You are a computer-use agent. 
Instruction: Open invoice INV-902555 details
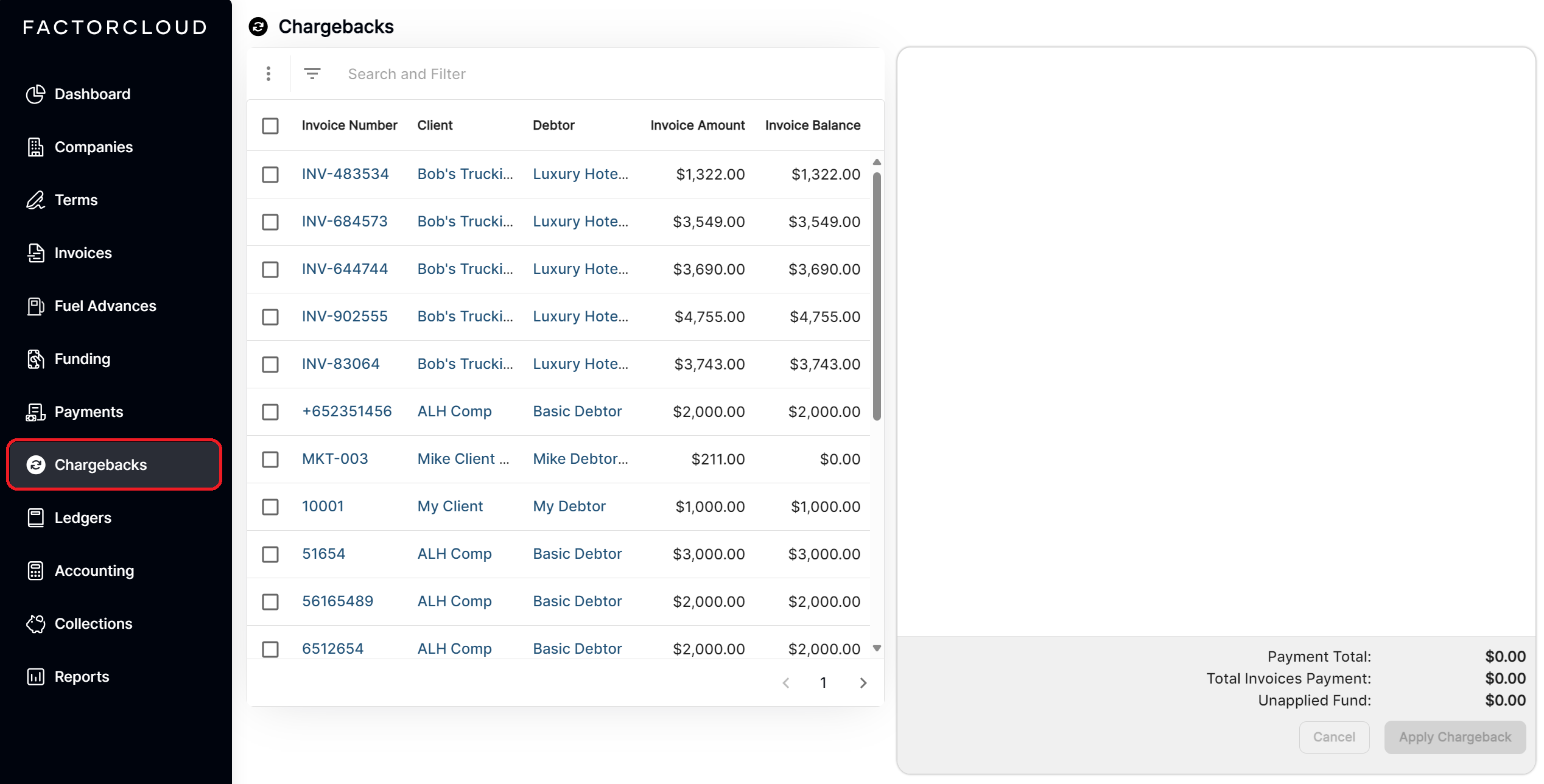tap(344, 316)
